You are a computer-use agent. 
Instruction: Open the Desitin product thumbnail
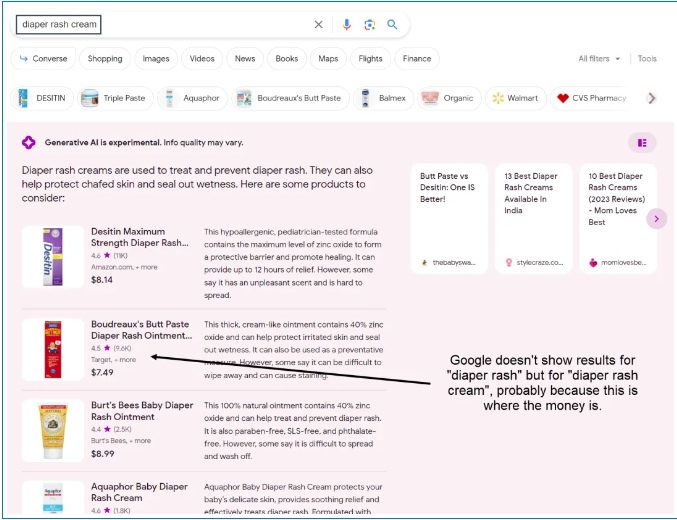(x=53, y=257)
